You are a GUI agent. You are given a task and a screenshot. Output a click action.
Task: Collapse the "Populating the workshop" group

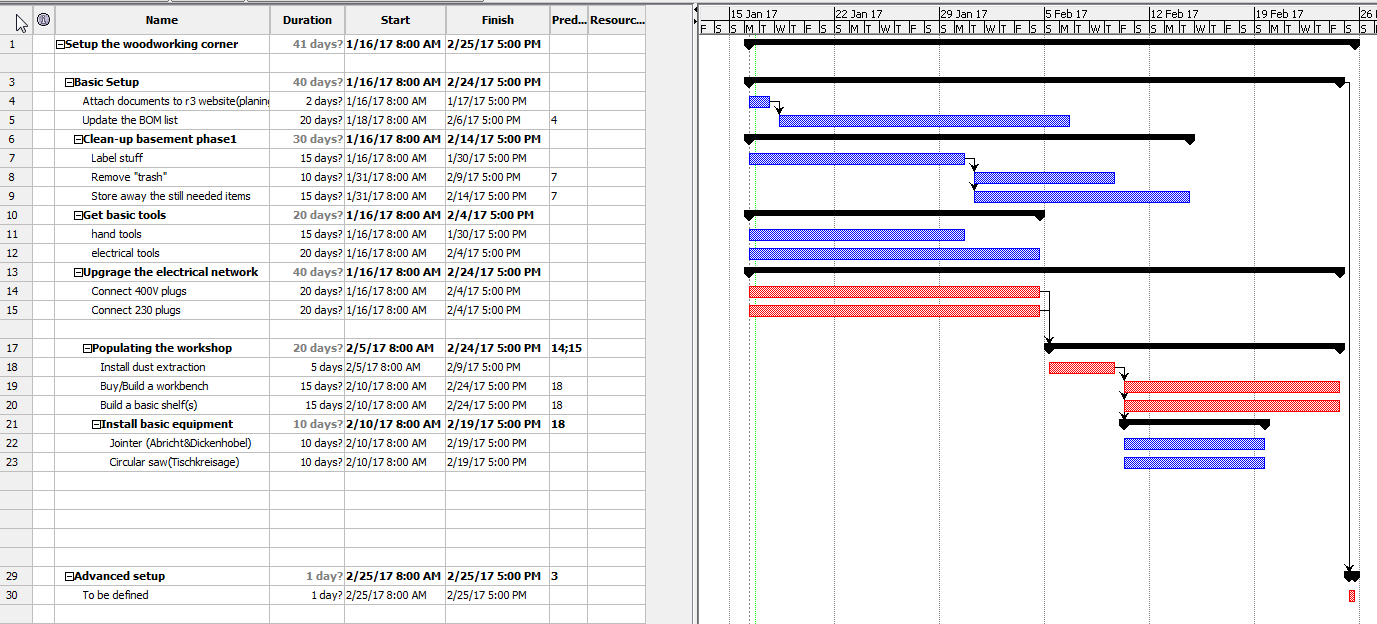[86, 348]
